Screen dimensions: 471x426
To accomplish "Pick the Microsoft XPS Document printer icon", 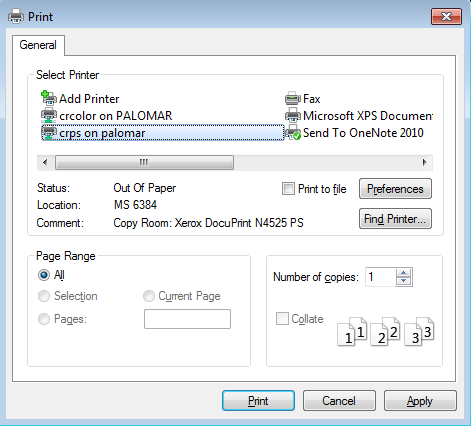I will coord(293,115).
